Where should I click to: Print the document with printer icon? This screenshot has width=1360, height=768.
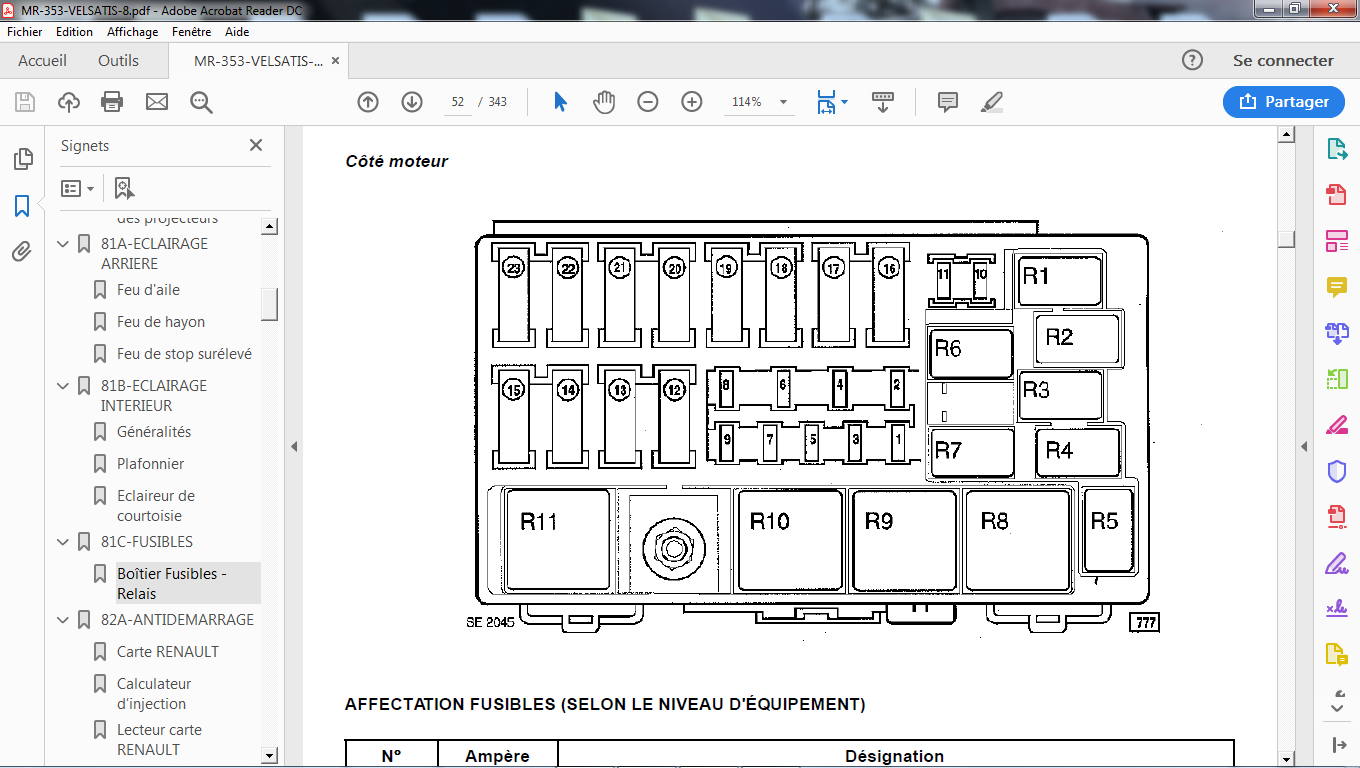[x=112, y=102]
